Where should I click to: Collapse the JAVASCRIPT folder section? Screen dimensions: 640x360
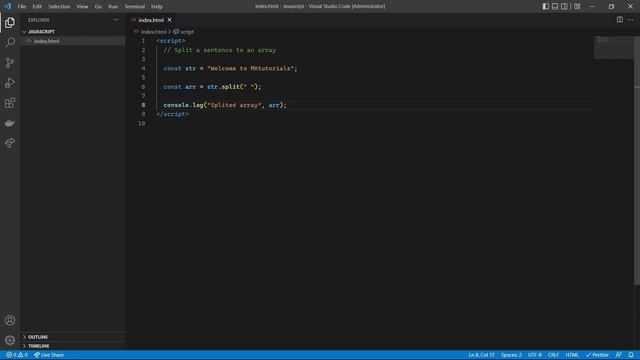point(73,31)
